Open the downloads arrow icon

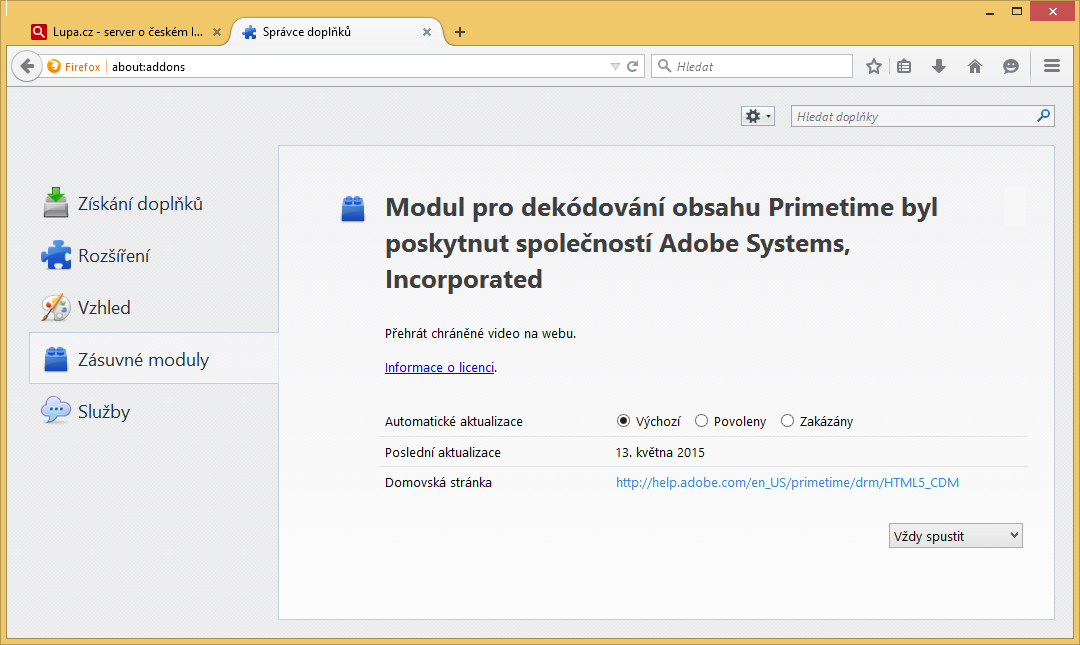(x=939, y=67)
